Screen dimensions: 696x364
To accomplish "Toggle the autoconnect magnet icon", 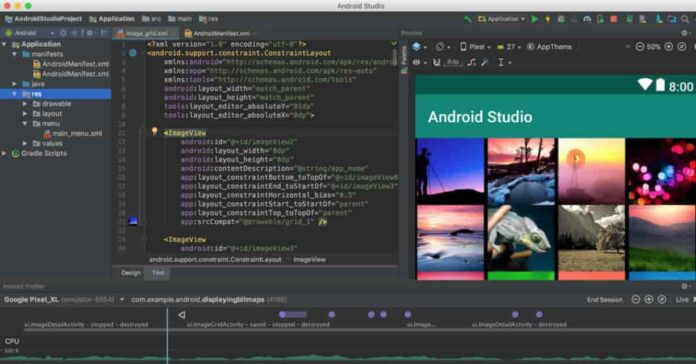I will pos(437,63).
